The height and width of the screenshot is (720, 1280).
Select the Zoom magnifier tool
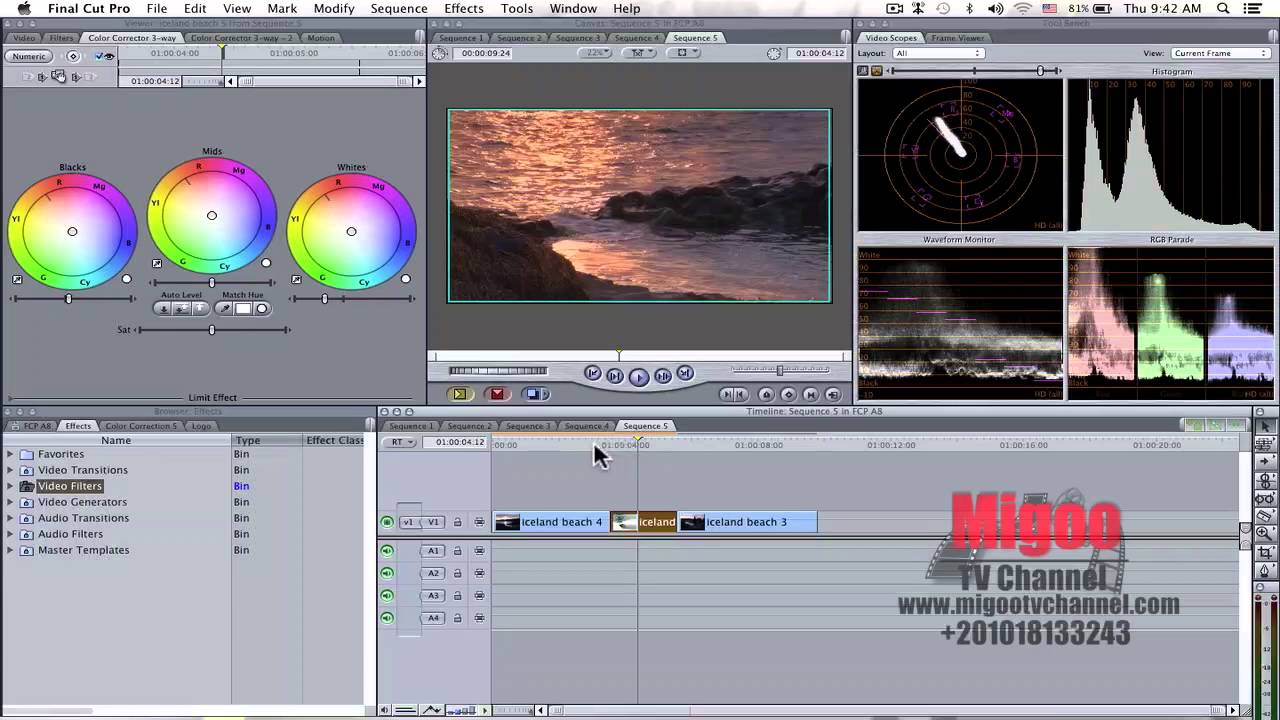point(1265,535)
